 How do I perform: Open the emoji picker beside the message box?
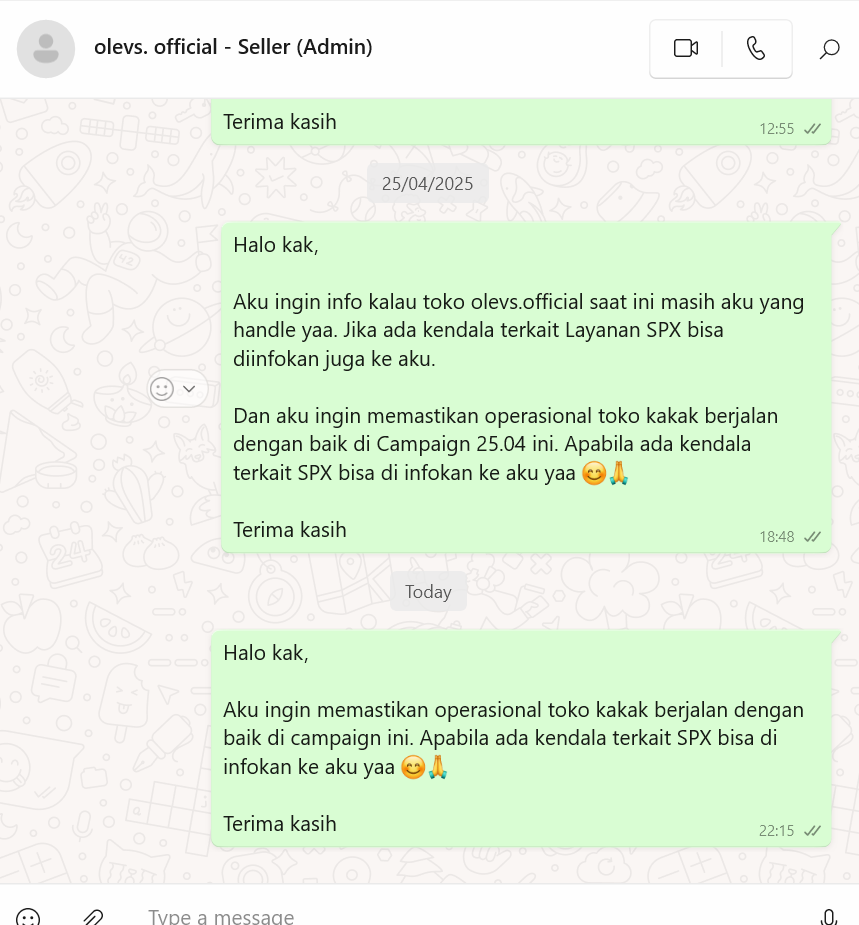click(28, 917)
